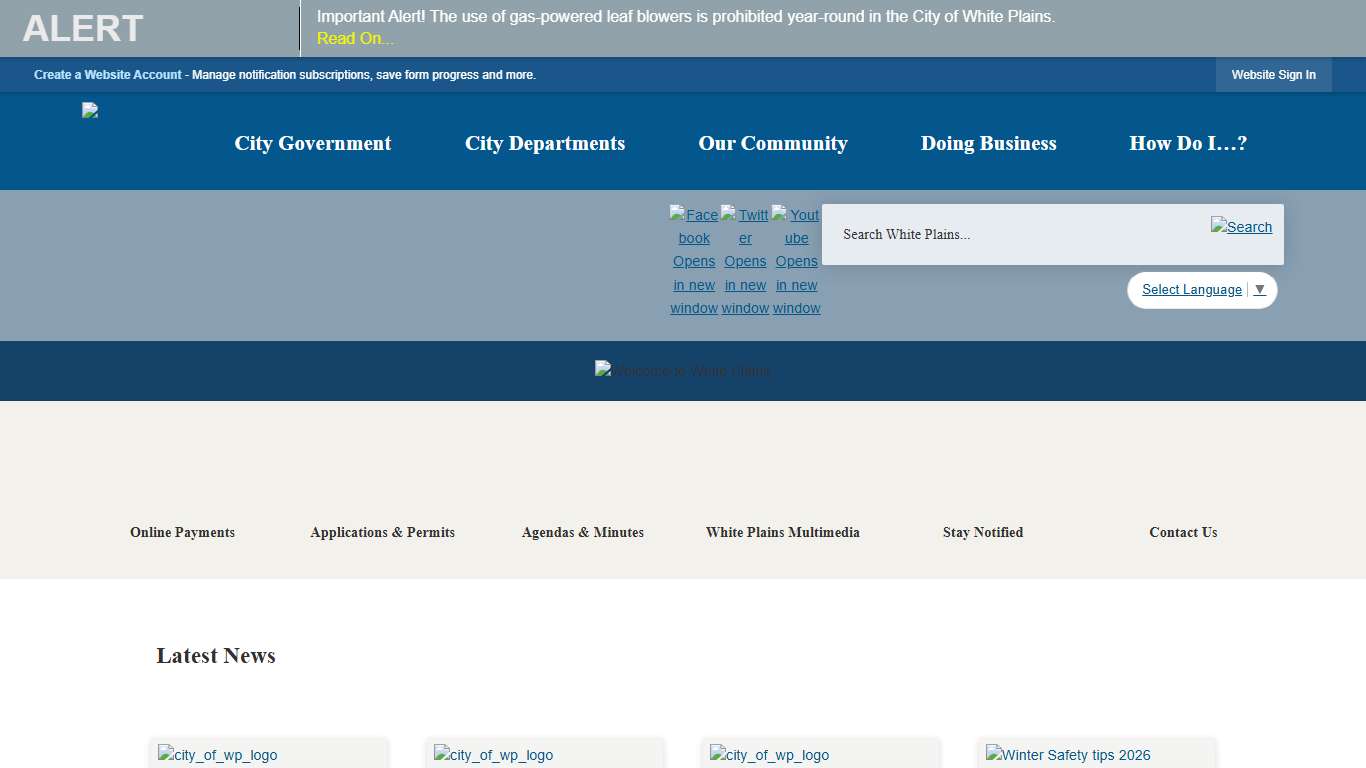Open the Facebook social media icon

[x=694, y=261]
